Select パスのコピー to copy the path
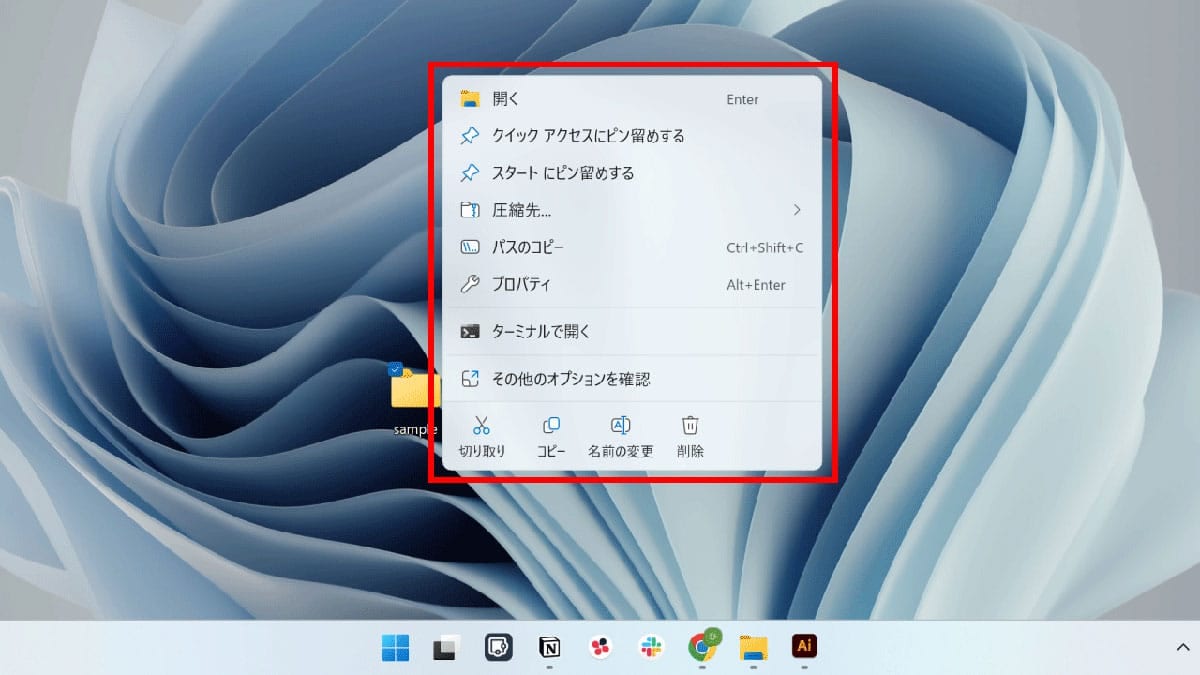 click(527, 247)
